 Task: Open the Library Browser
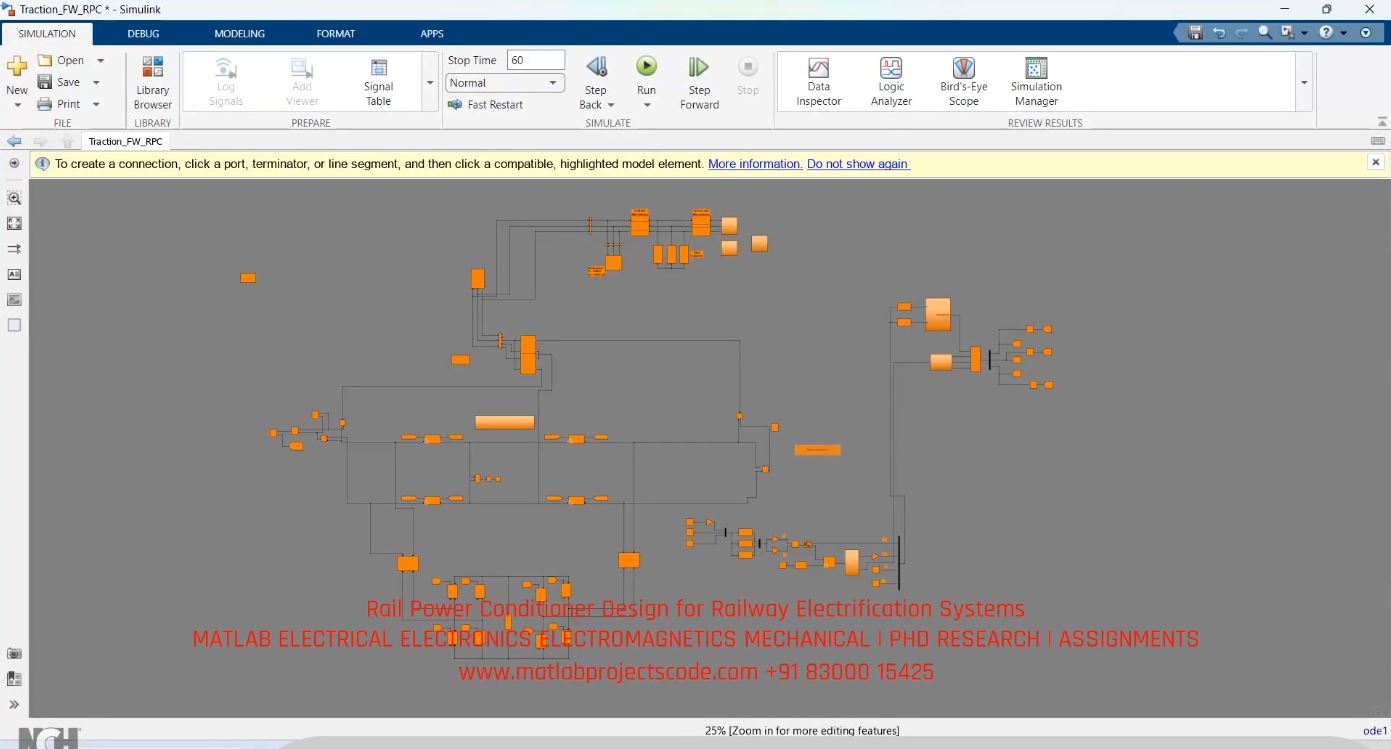click(153, 82)
